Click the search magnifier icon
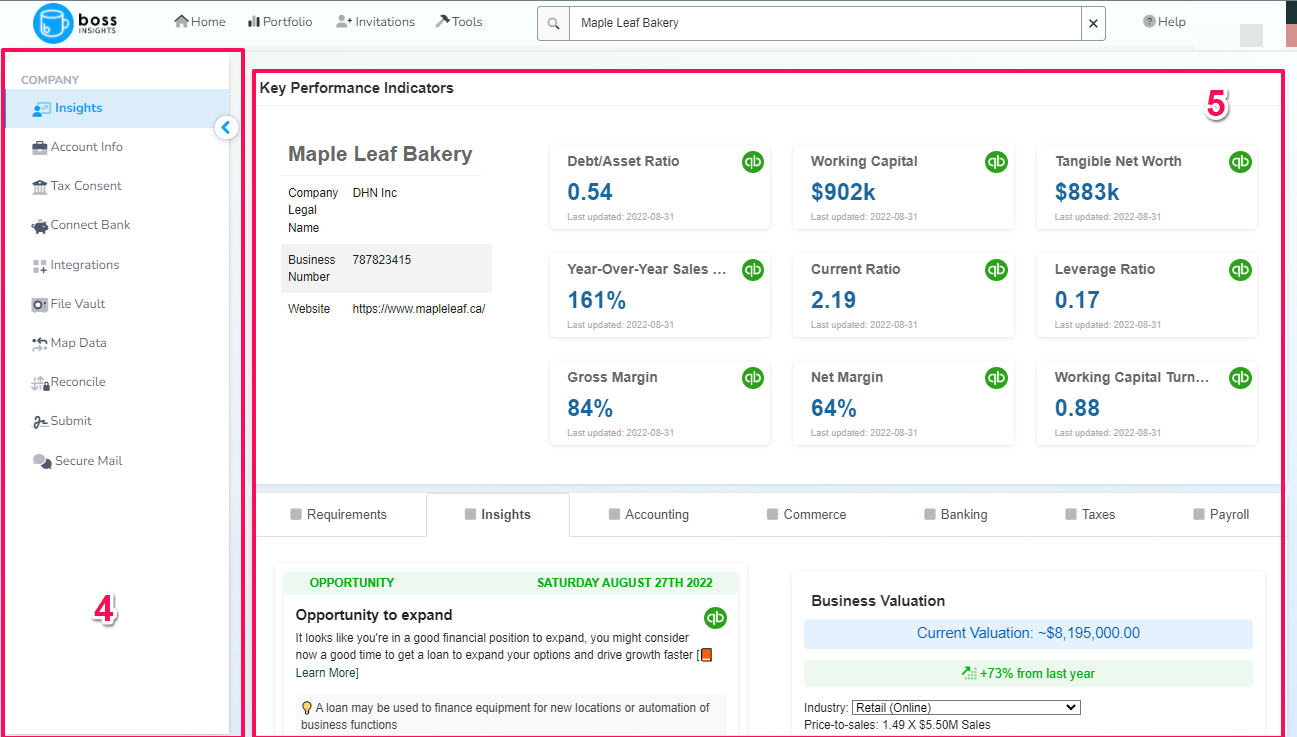Viewport: 1297px width, 737px height. [553, 23]
